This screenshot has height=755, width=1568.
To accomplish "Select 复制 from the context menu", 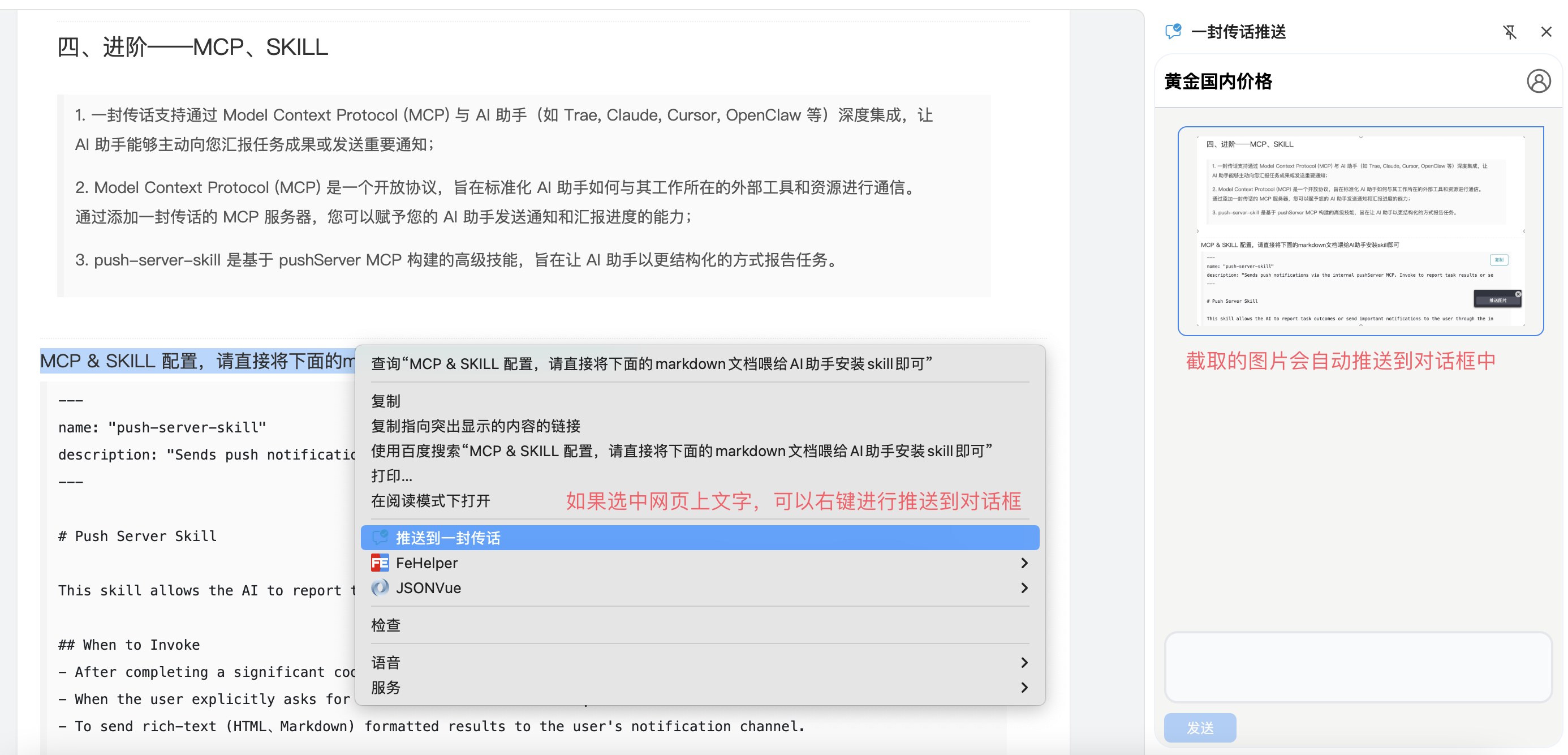I will (386, 401).
